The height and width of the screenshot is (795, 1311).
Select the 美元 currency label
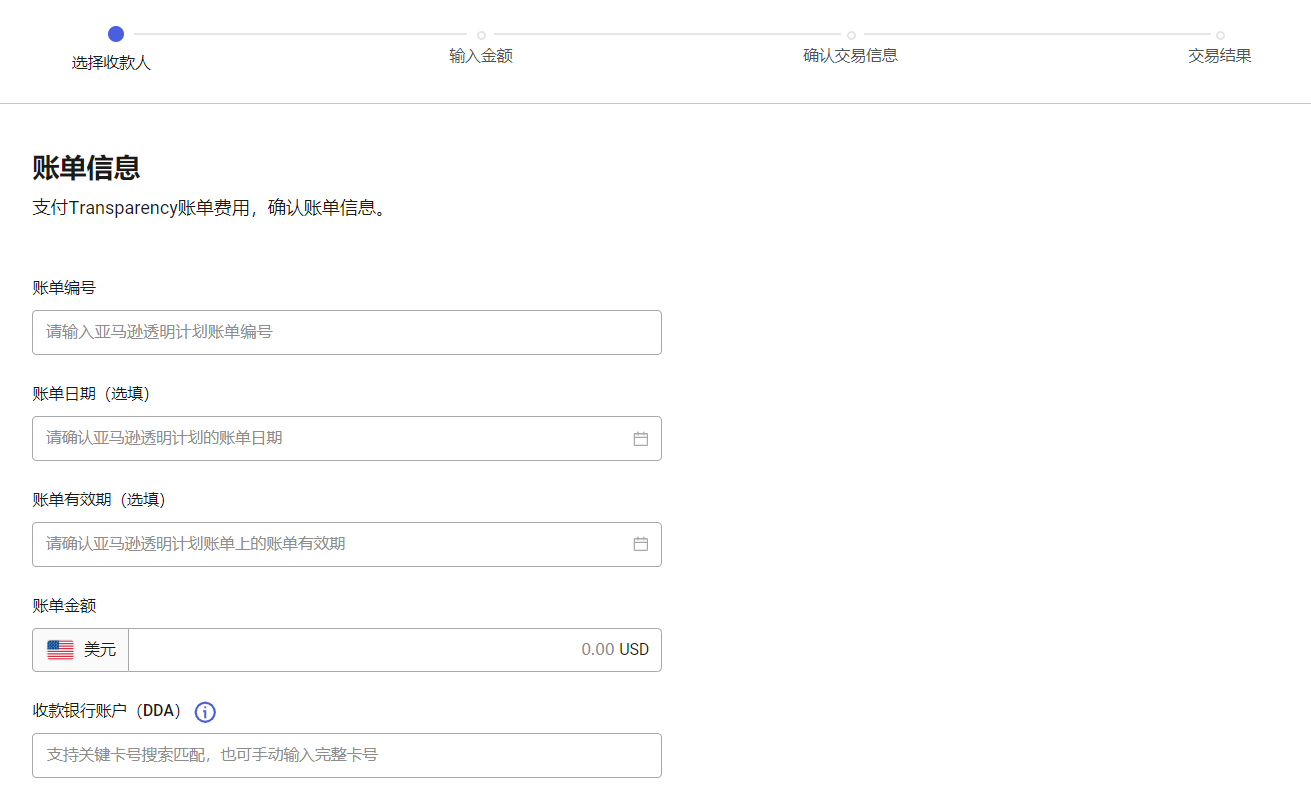point(100,650)
